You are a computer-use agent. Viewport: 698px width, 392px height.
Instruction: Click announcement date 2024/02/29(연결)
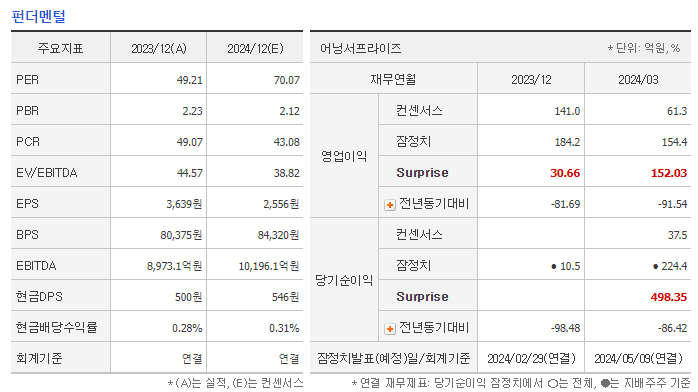[x=531, y=358]
